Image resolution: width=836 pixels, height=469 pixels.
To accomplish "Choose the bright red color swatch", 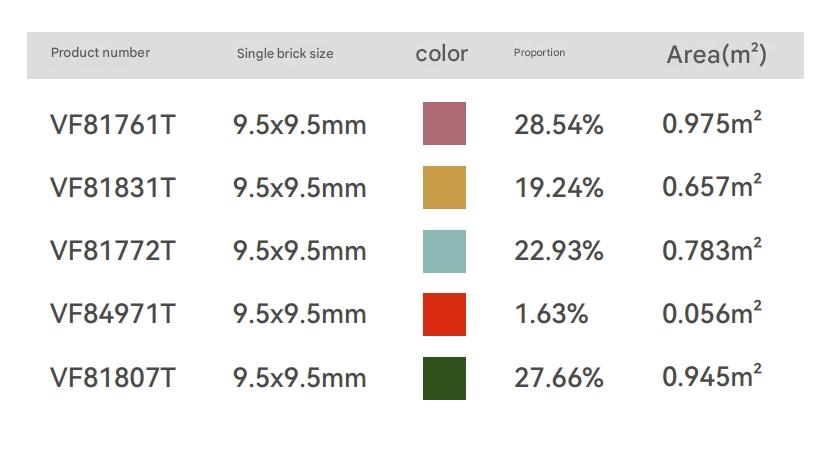I will pos(444,314).
